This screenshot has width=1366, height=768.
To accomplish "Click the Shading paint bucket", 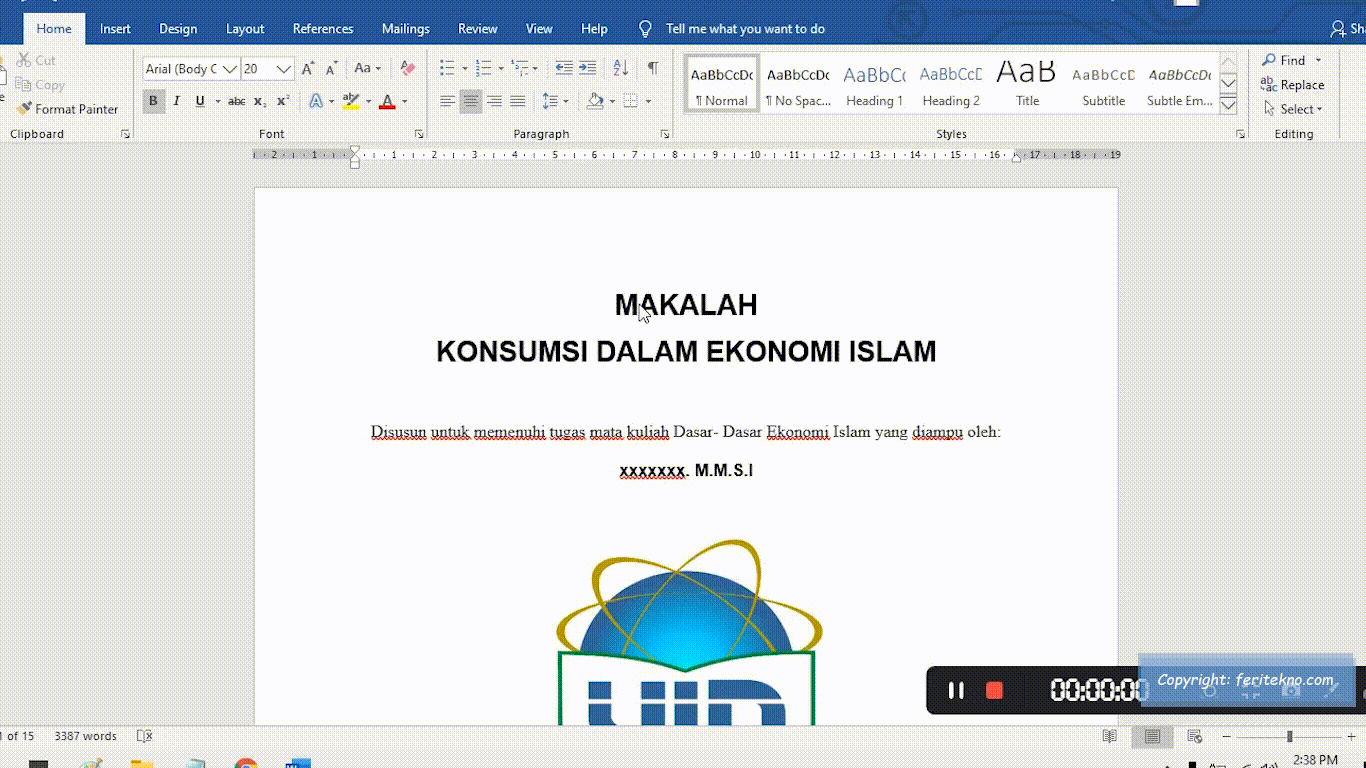I will tap(596, 101).
